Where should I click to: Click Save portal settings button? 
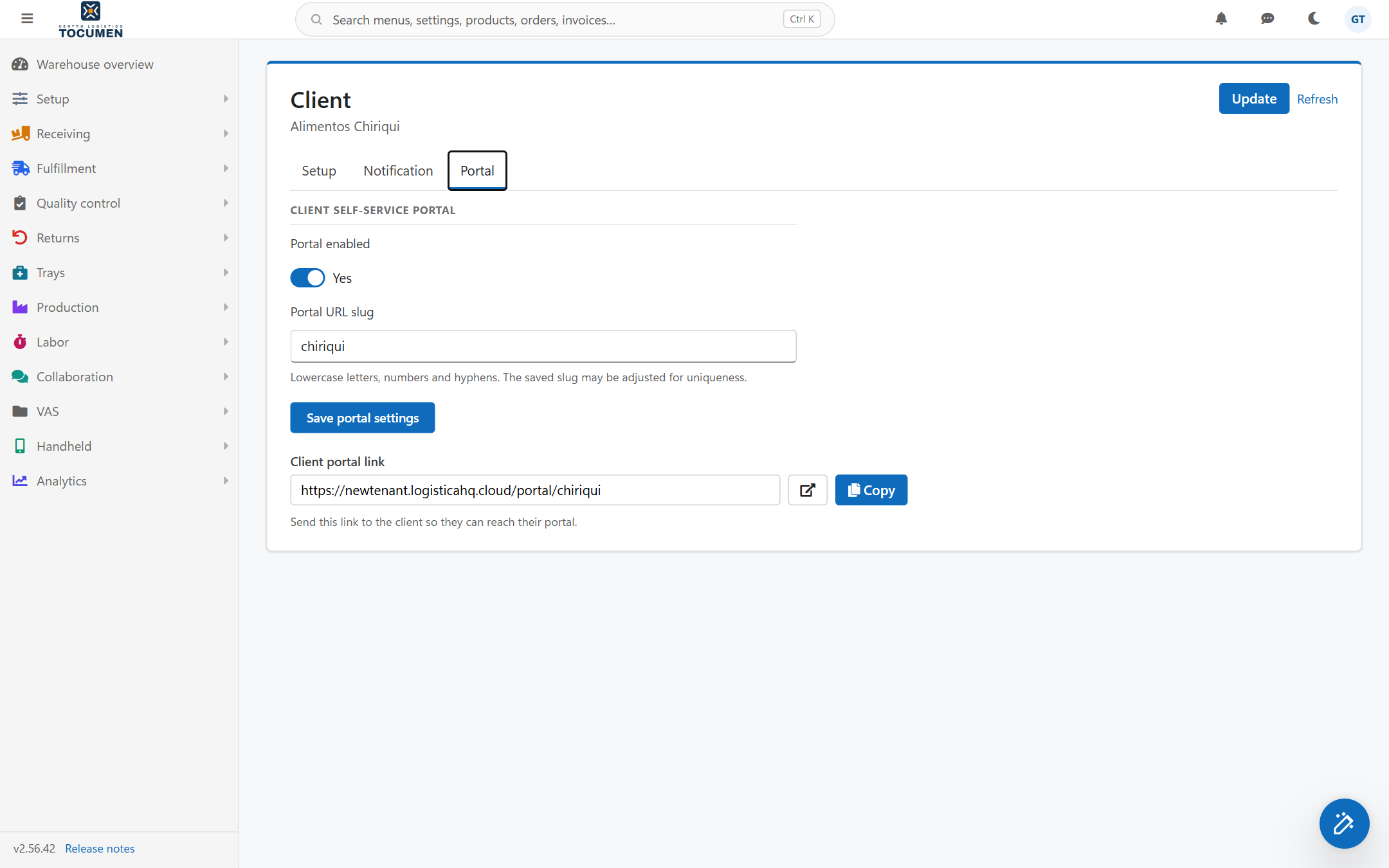[363, 418]
